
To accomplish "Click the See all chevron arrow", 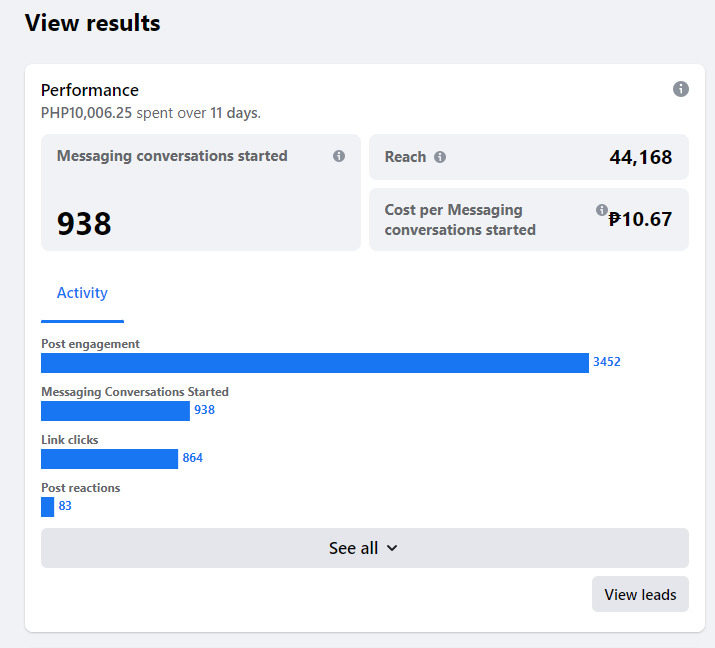I will 392,548.
